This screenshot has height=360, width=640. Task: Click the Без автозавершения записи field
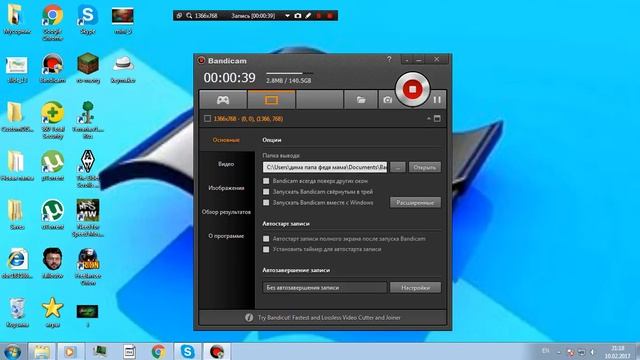click(x=325, y=288)
